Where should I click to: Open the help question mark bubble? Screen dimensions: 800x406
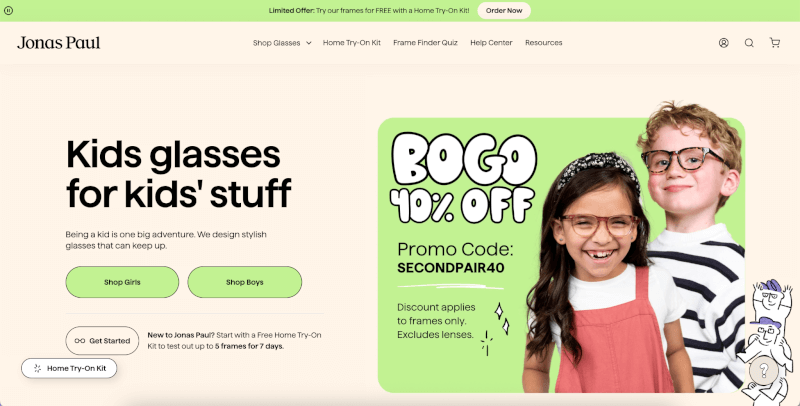[x=763, y=370]
